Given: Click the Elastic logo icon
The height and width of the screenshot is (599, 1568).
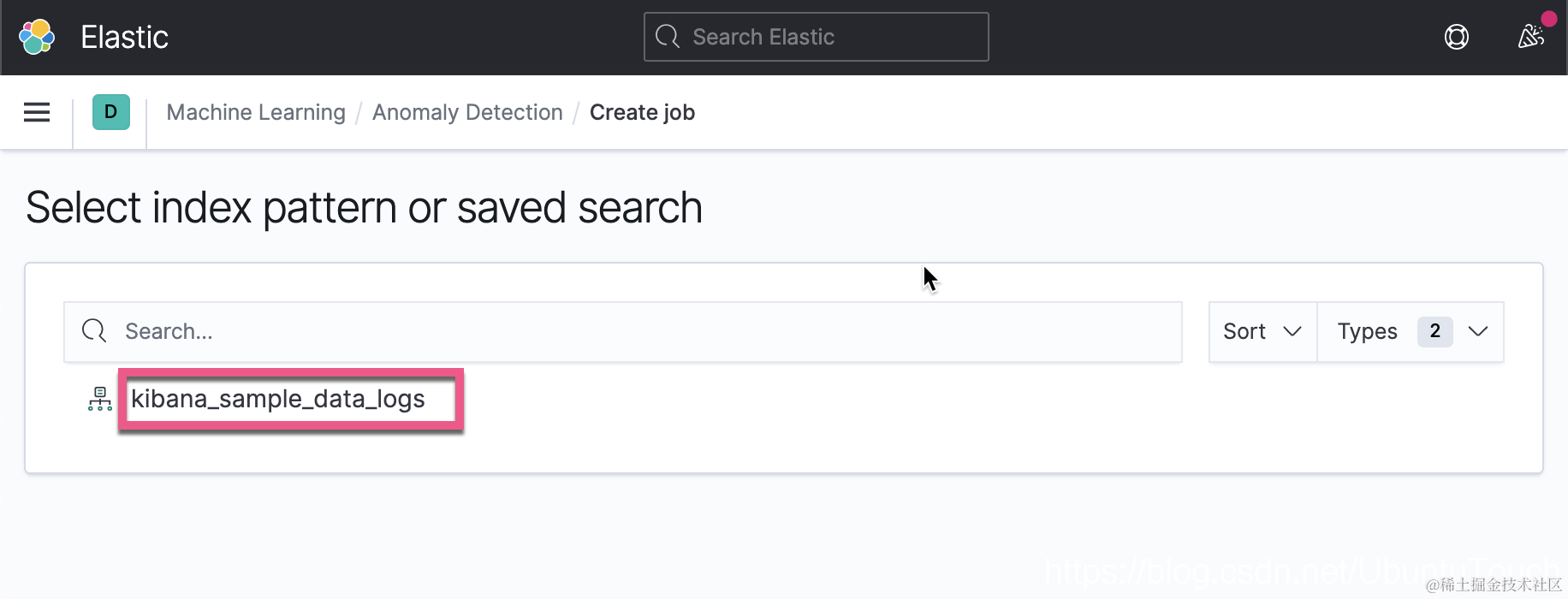Looking at the screenshot, I should 37,37.
